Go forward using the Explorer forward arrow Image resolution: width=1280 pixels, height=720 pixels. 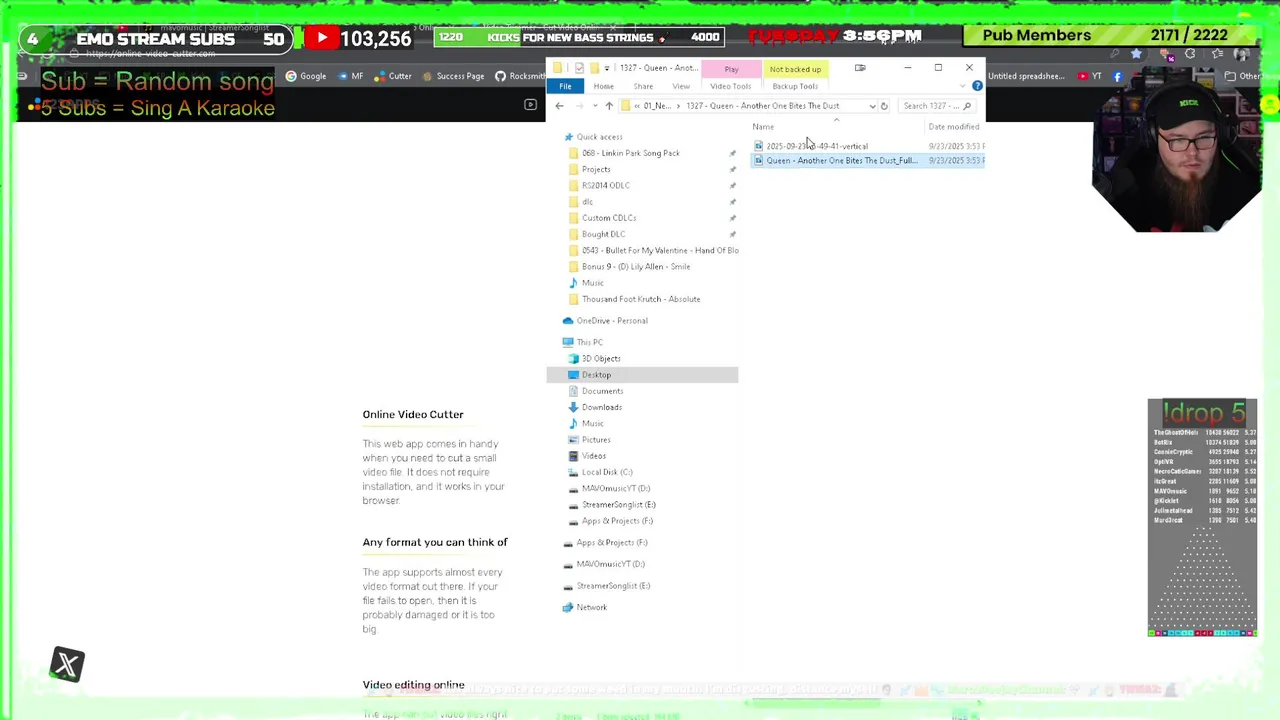(x=579, y=106)
